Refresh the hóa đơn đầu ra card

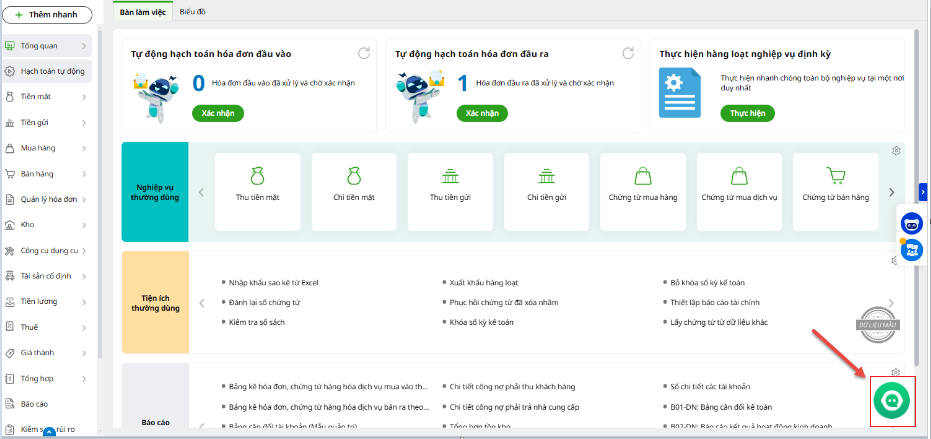628,53
